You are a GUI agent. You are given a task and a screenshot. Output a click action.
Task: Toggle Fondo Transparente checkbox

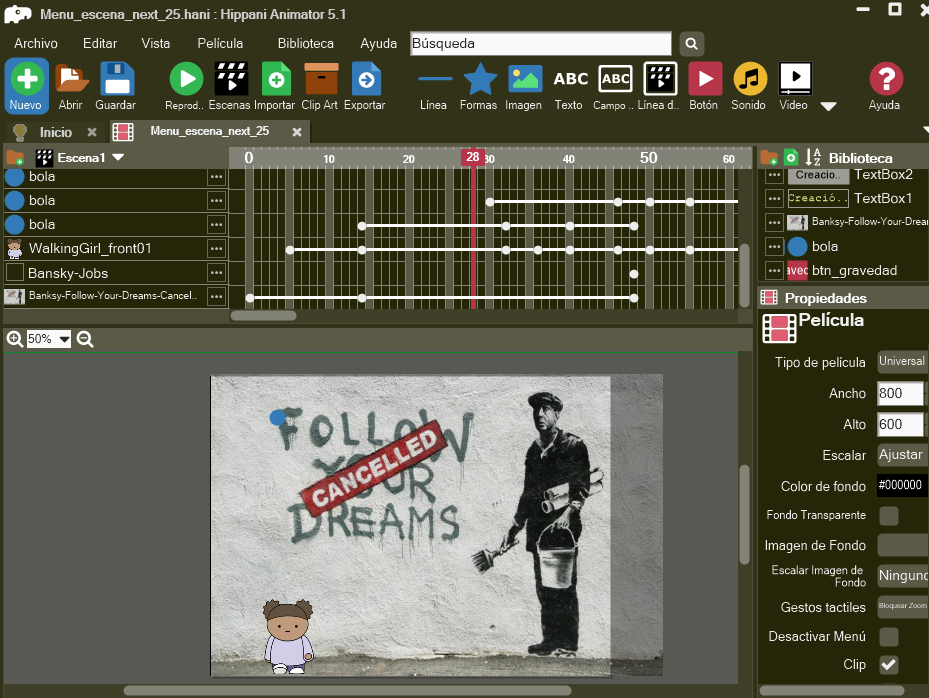click(889, 516)
